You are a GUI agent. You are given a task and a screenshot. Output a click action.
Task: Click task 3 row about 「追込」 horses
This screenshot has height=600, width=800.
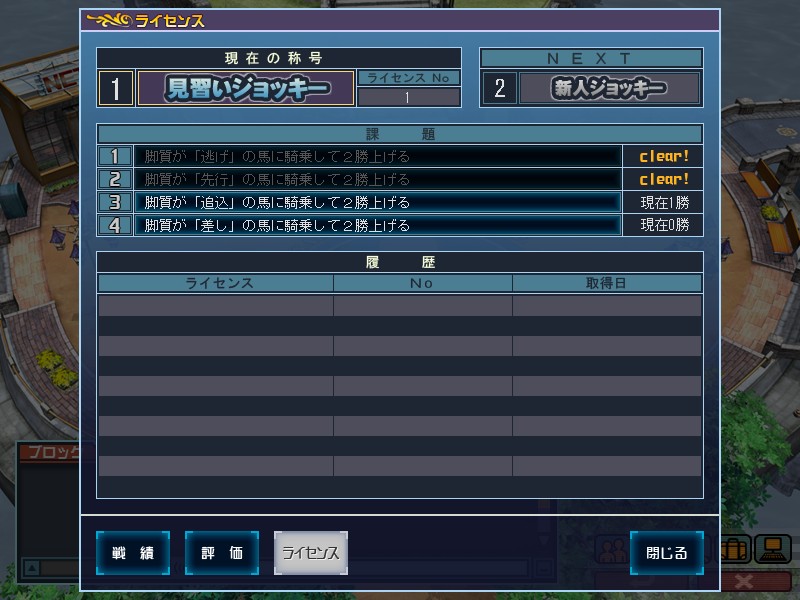point(378,202)
